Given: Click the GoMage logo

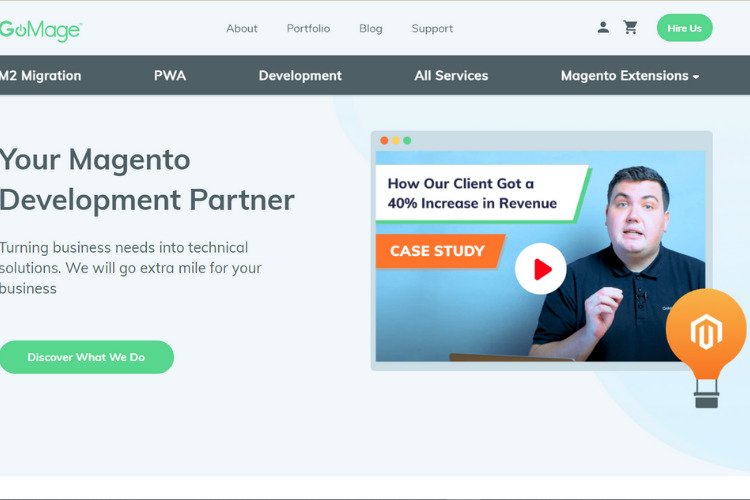Looking at the screenshot, I should coord(40,30).
